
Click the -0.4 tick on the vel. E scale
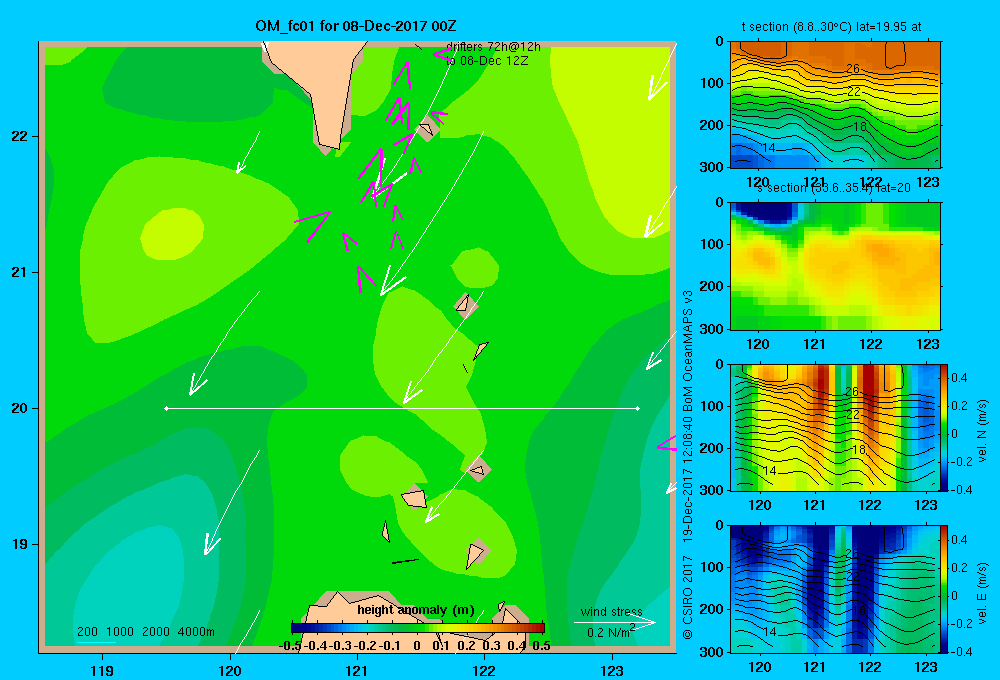(x=961, y=651)
